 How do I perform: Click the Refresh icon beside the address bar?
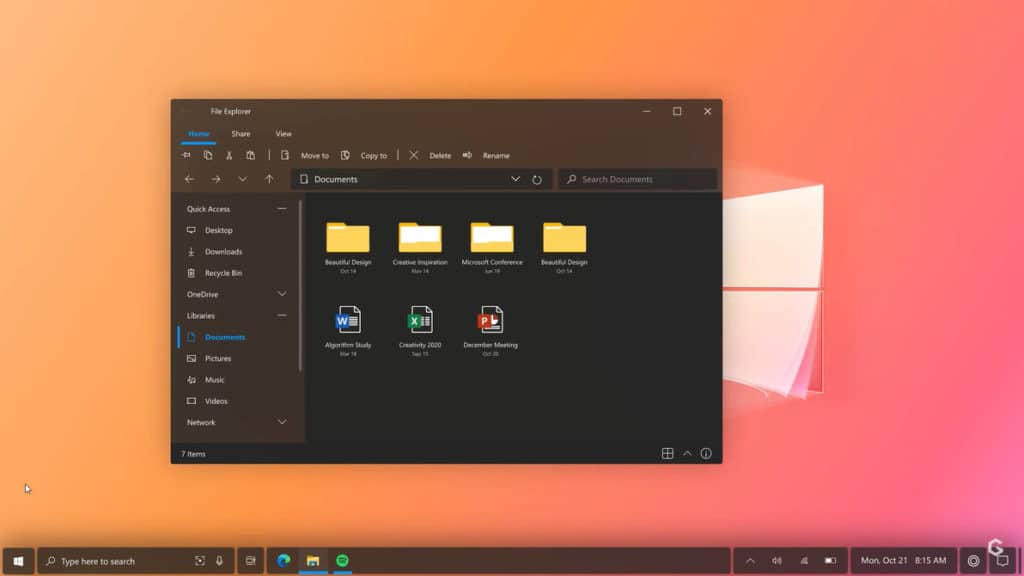pos(537,179)
